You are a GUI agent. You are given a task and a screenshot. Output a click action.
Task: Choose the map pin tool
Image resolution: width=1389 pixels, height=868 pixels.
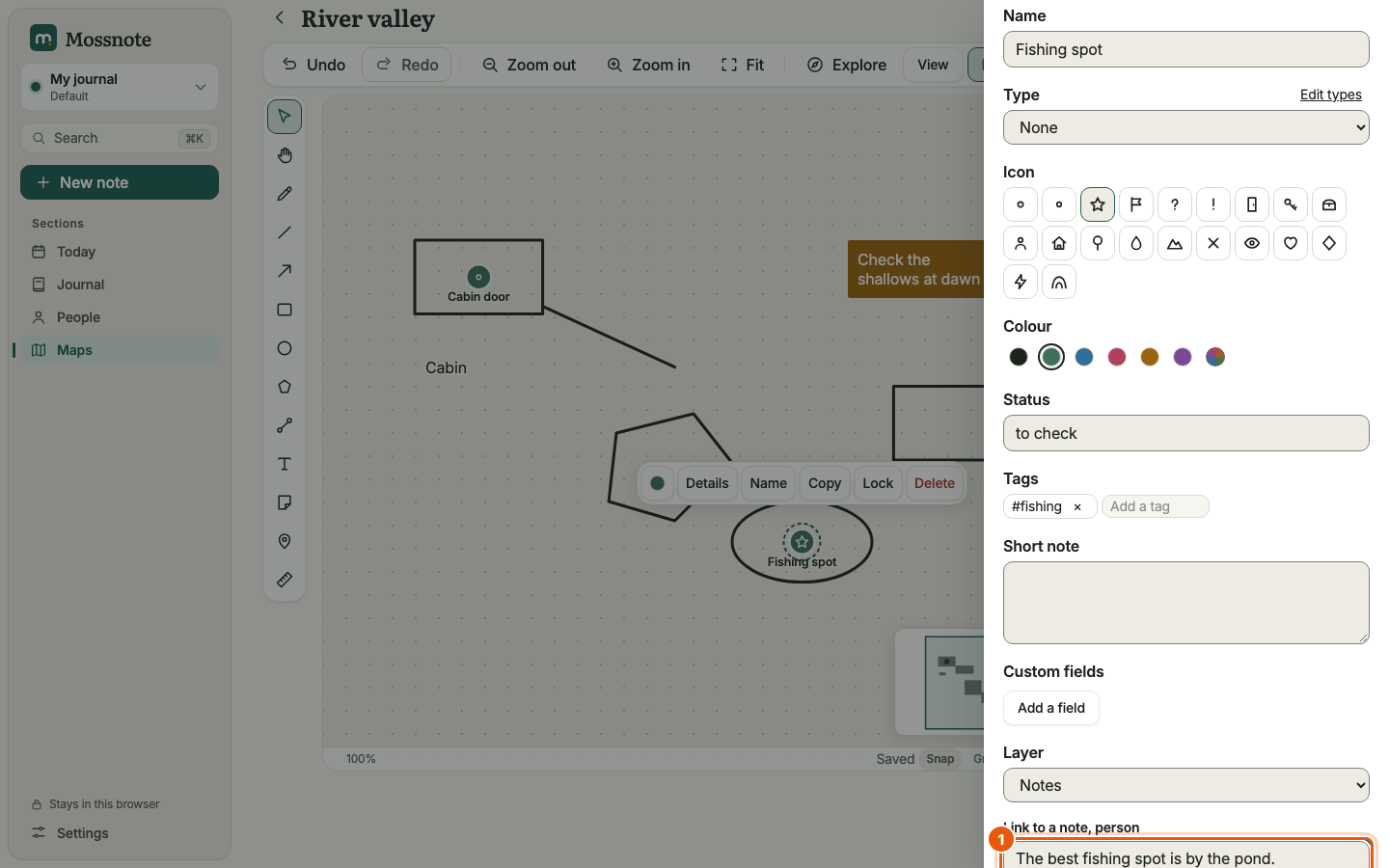285,541
